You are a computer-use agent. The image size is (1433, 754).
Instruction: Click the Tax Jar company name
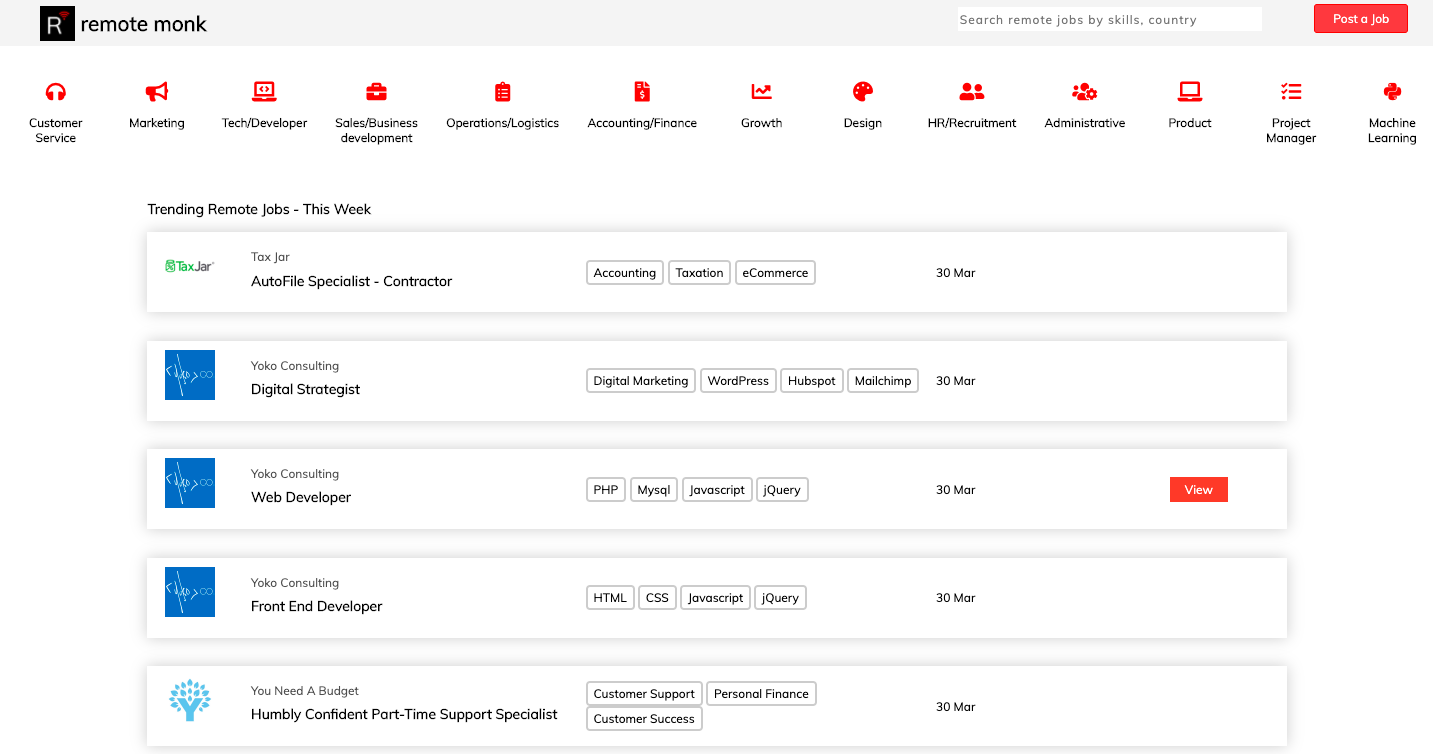(270, 257)
